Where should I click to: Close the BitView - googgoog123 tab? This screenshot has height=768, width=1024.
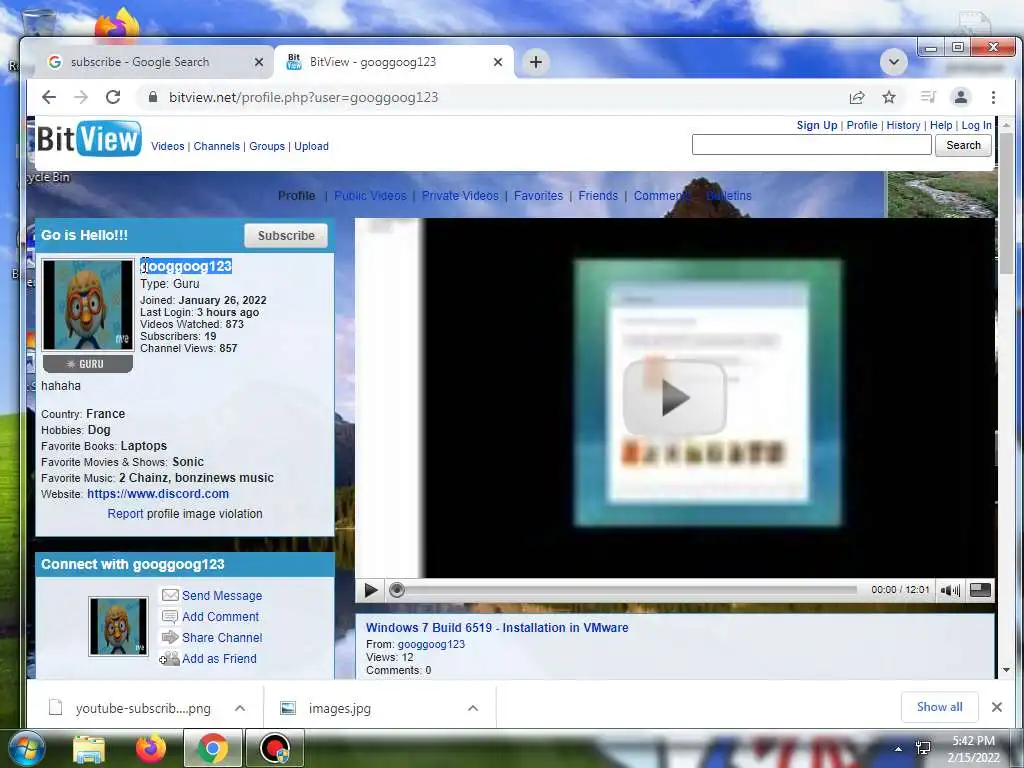click(498, 62)
